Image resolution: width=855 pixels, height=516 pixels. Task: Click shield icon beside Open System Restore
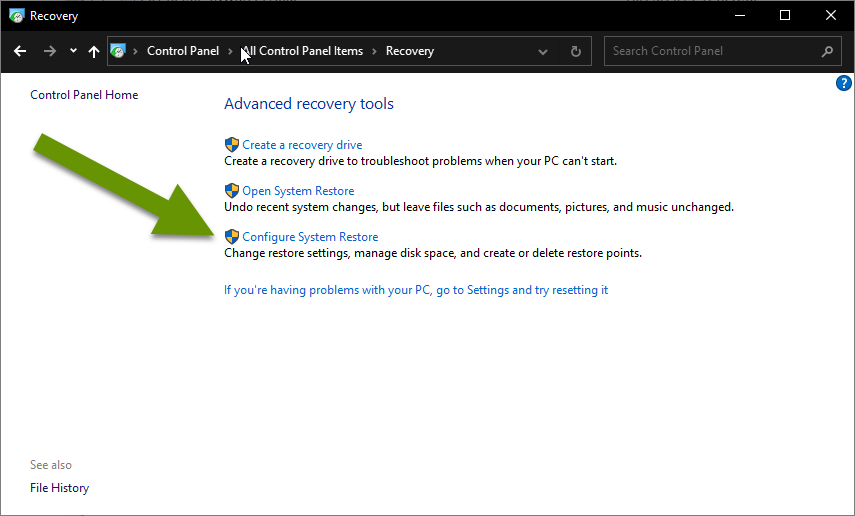pos(232,190)
